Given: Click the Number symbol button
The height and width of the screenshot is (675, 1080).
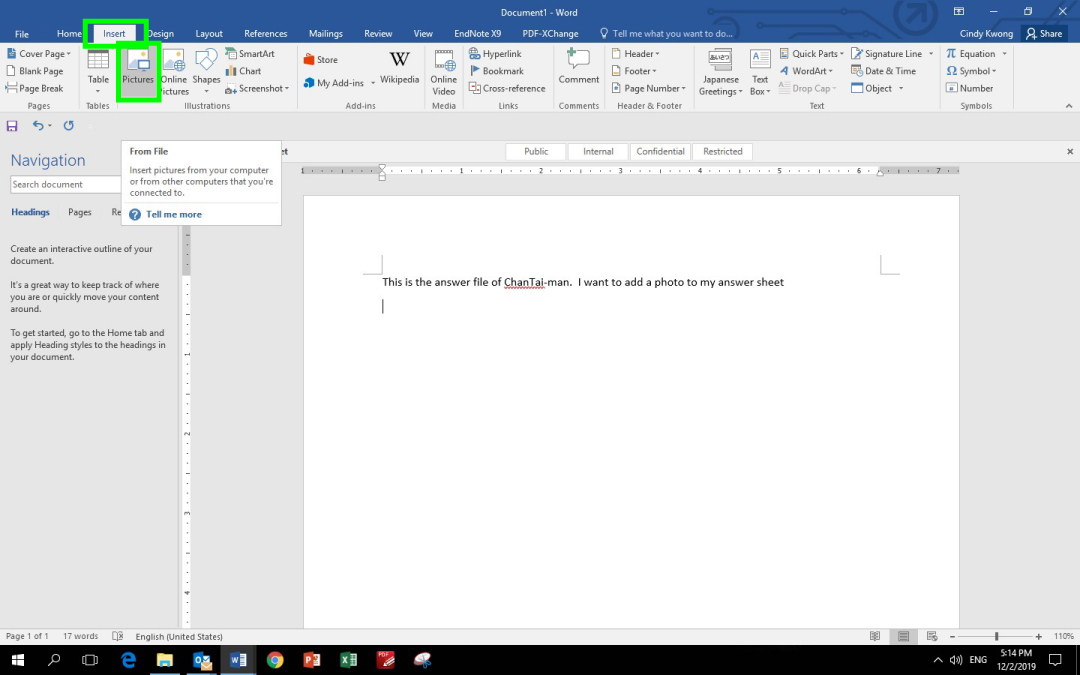Looking at the screenshot, I should point(969,88).
